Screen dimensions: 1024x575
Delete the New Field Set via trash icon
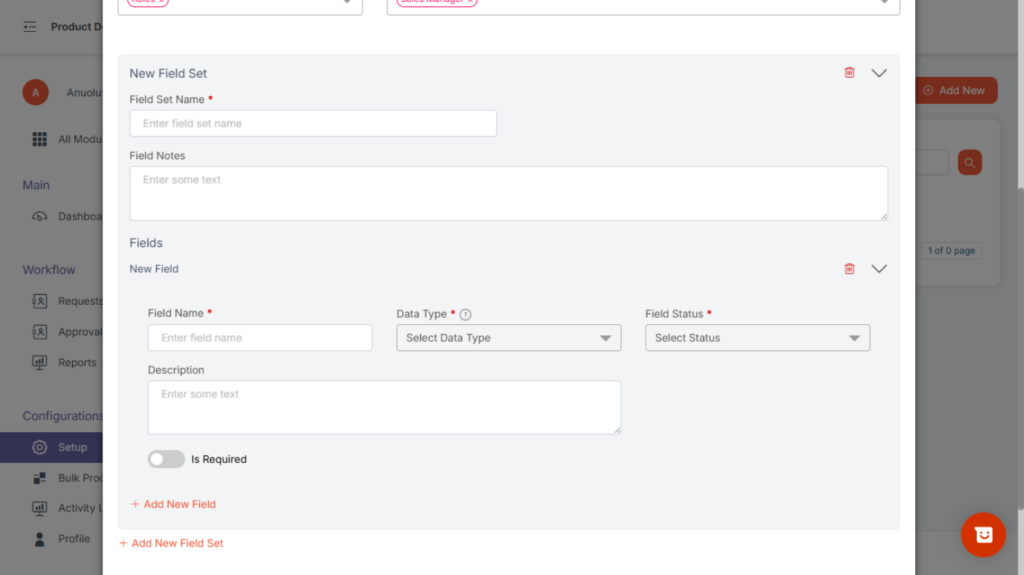(849, 73)
